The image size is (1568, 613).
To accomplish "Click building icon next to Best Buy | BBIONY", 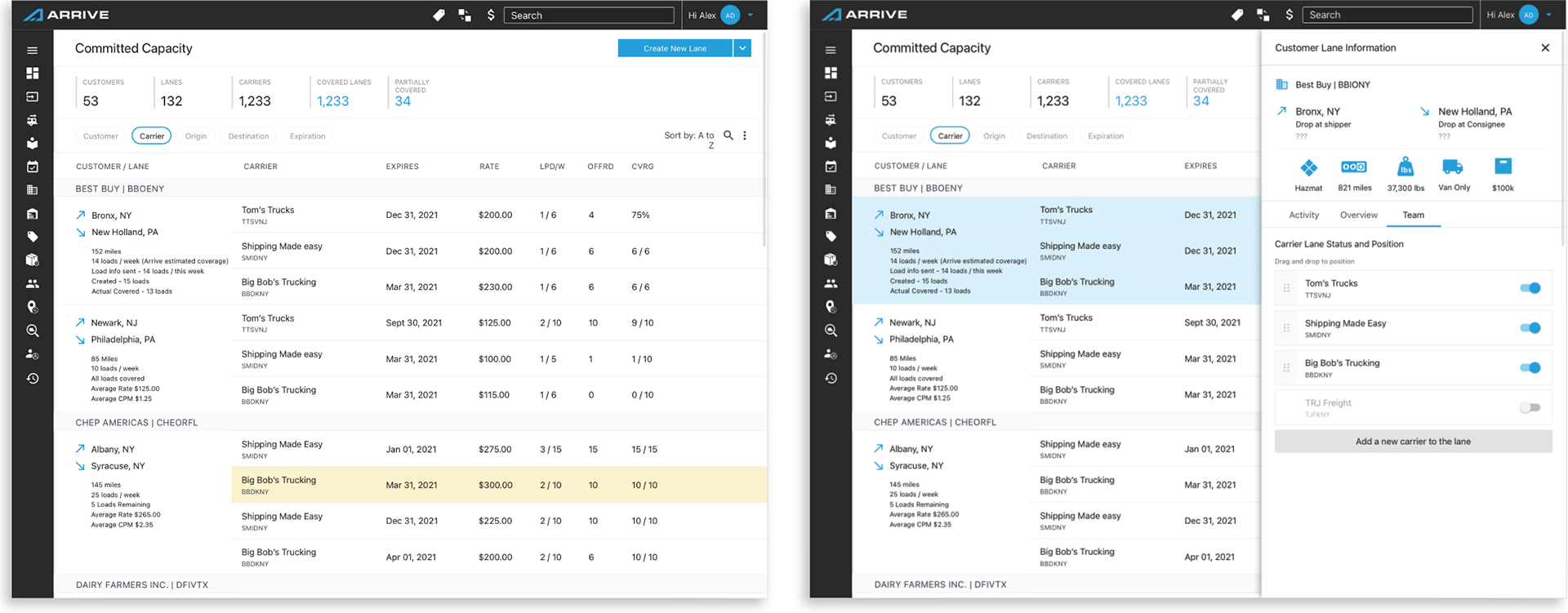I will click(x=1281, y=84).
